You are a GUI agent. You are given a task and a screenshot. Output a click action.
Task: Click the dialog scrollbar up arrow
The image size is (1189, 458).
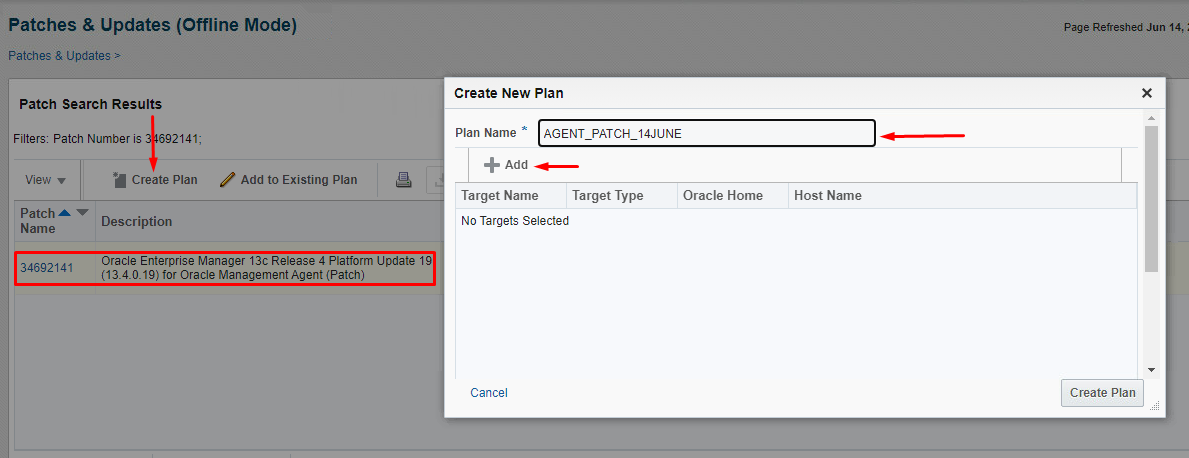(x=1151, y=118)
